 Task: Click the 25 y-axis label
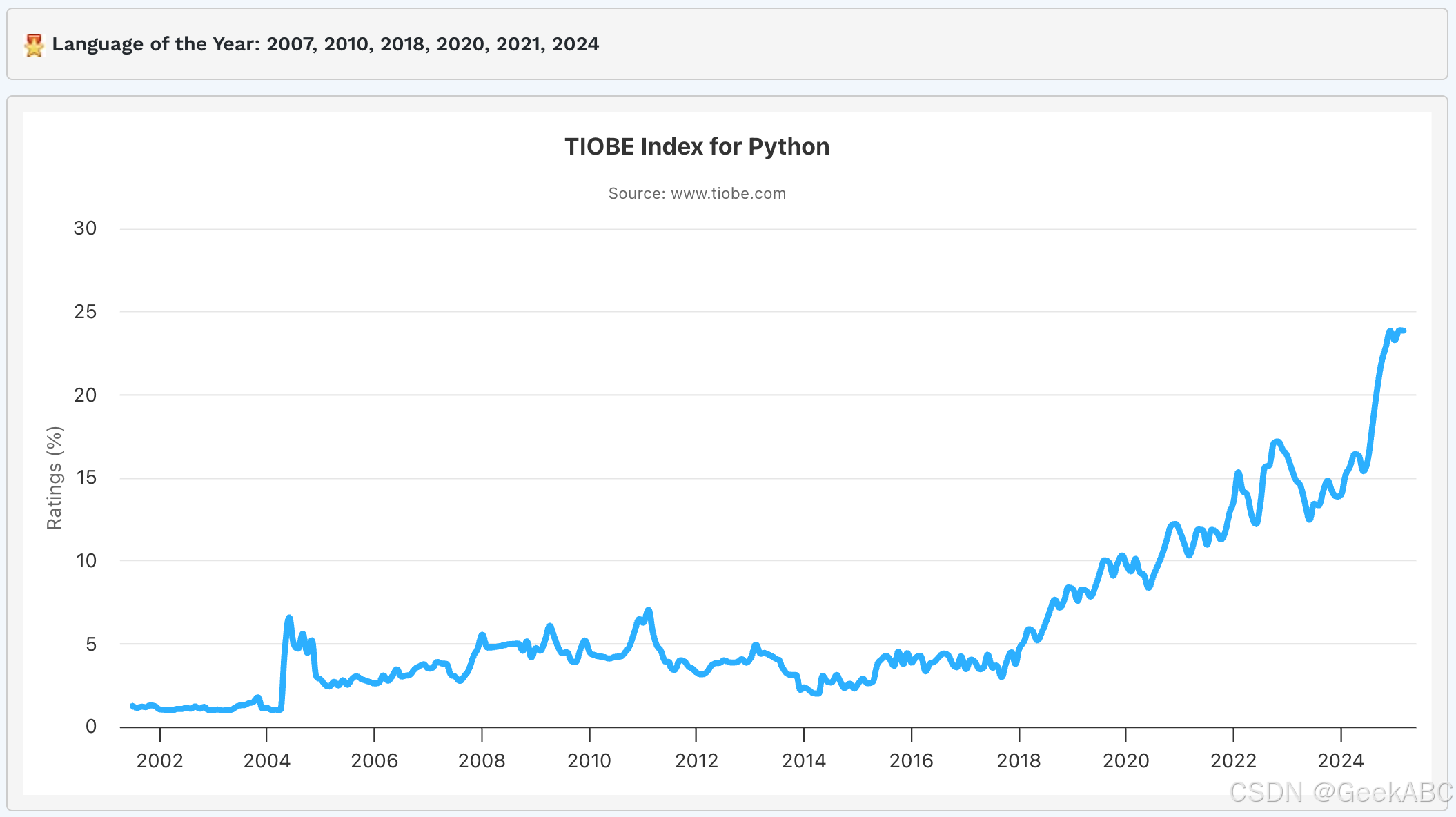click(x=86, y=312)
